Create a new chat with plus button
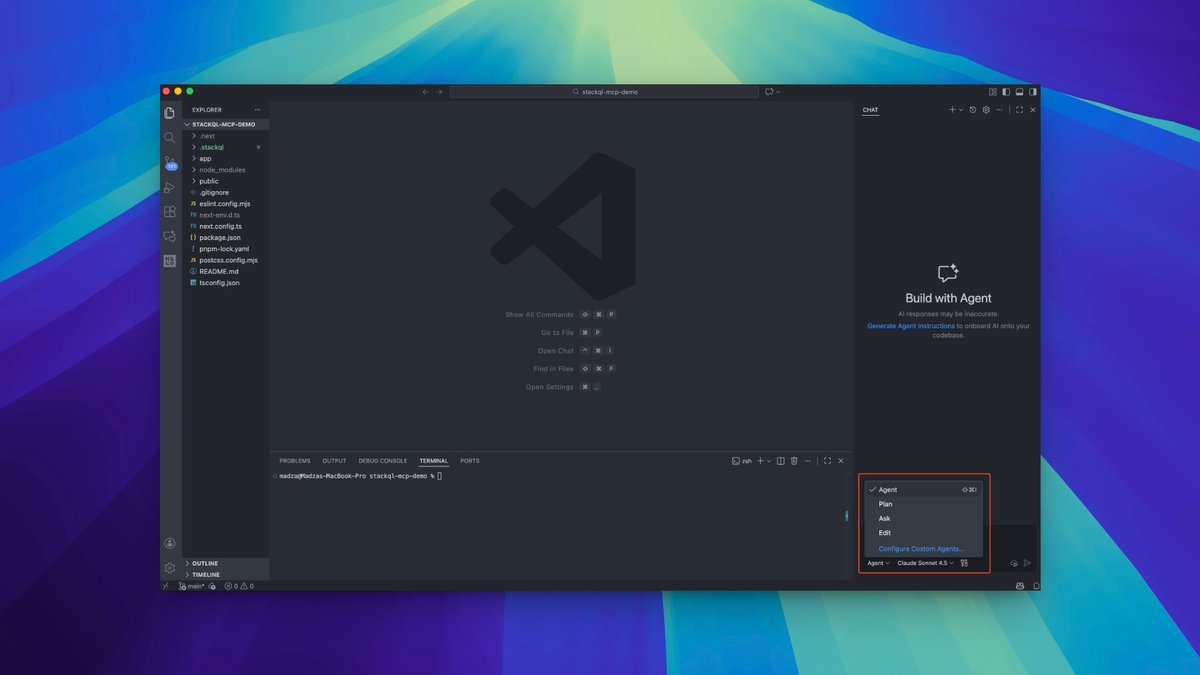Image resolution: width=1200 pixels, height=675 pixels. (952, 110)
